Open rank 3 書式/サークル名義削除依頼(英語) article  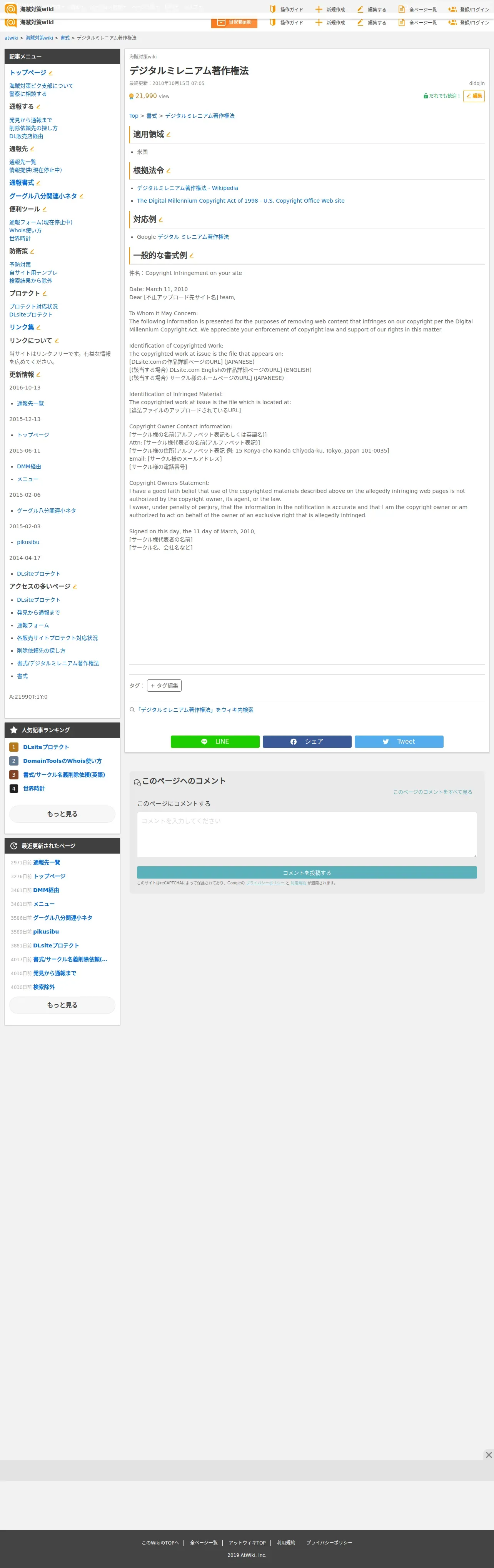pyautogui.click(x=64, y=775)
